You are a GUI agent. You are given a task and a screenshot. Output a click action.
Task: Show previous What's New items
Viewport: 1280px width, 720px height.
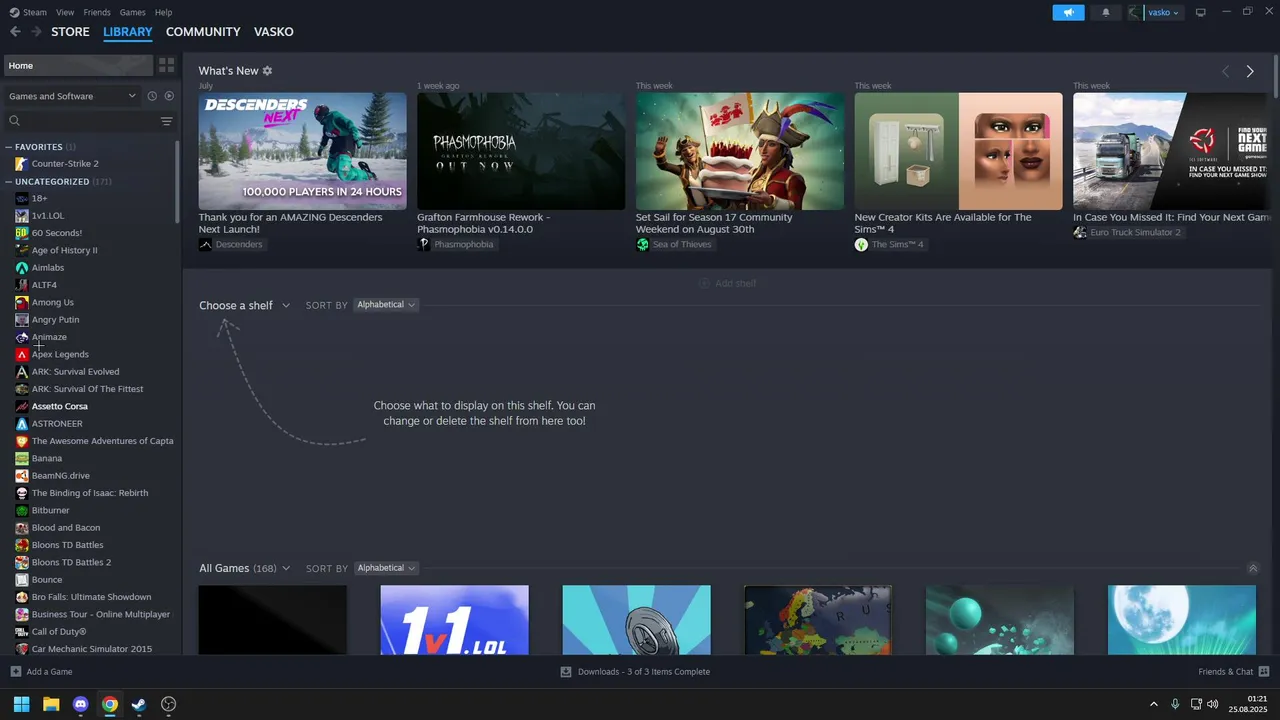click(x=1225, y=71)
